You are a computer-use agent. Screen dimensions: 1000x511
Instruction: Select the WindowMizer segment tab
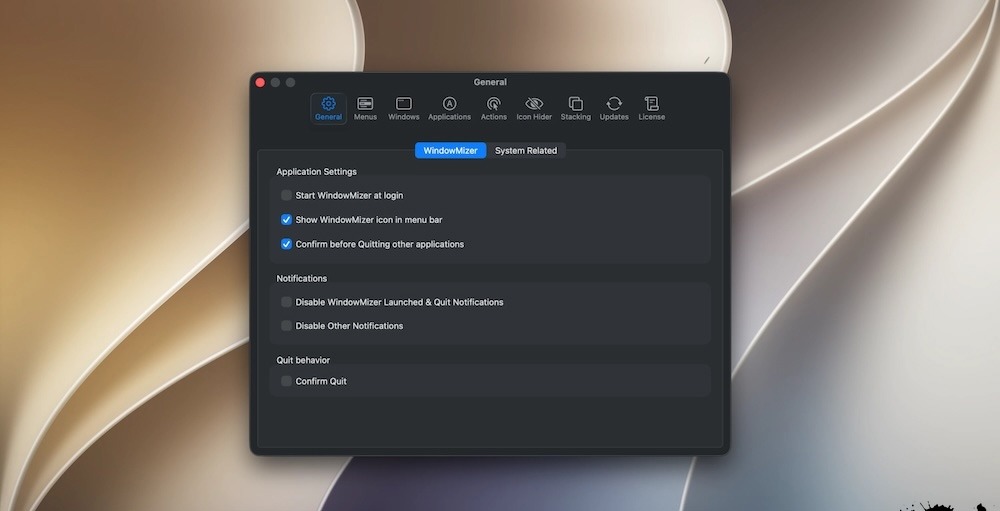coord(450,151)
